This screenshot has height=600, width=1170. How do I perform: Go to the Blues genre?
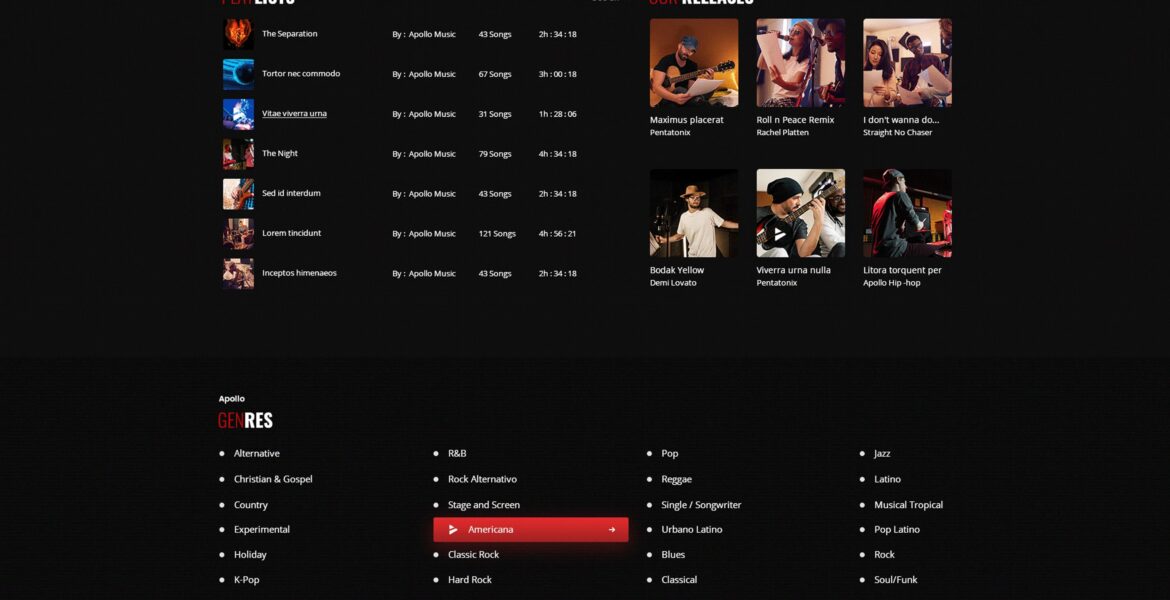673,554
